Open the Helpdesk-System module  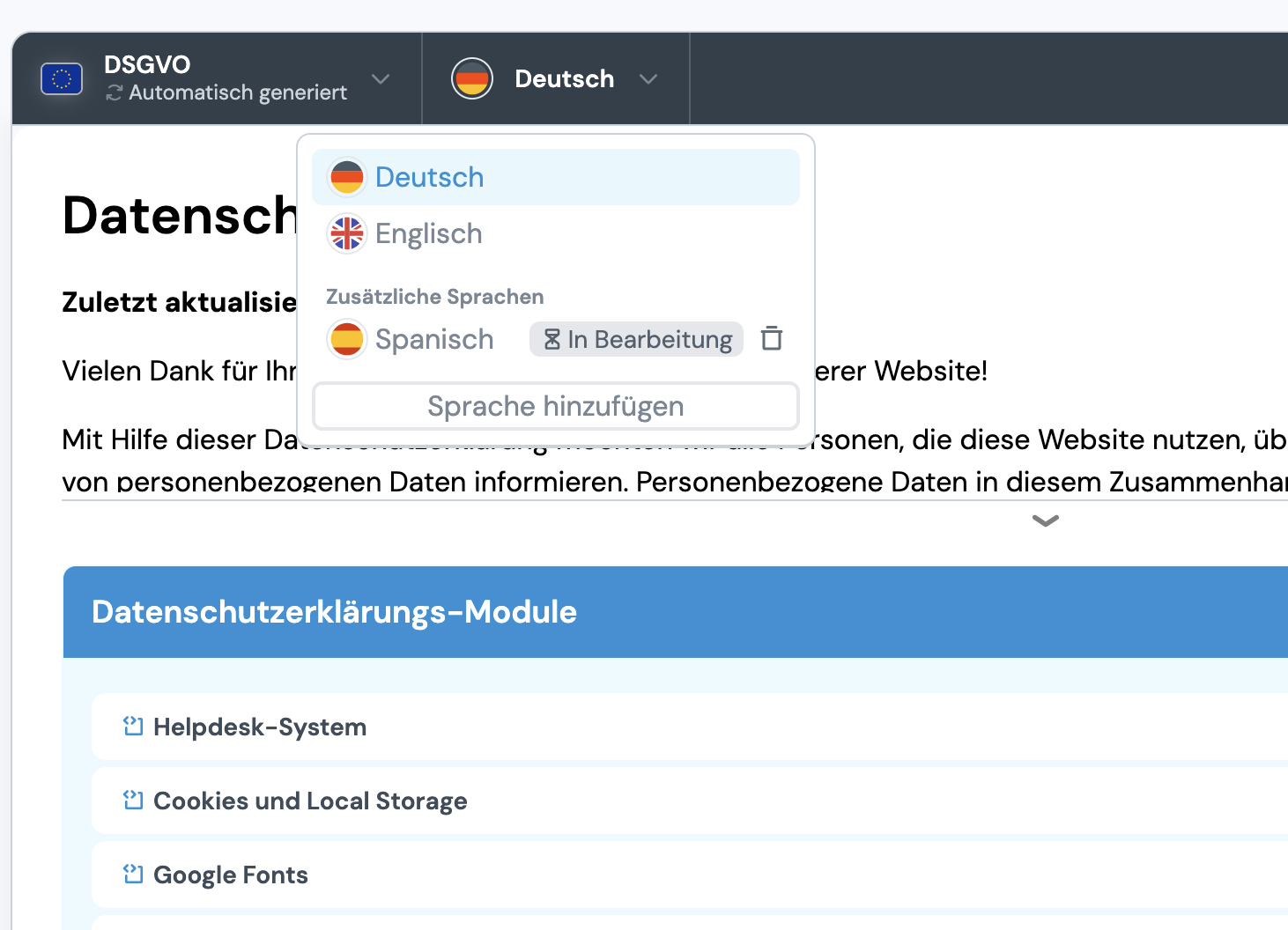tap(260, 727)
